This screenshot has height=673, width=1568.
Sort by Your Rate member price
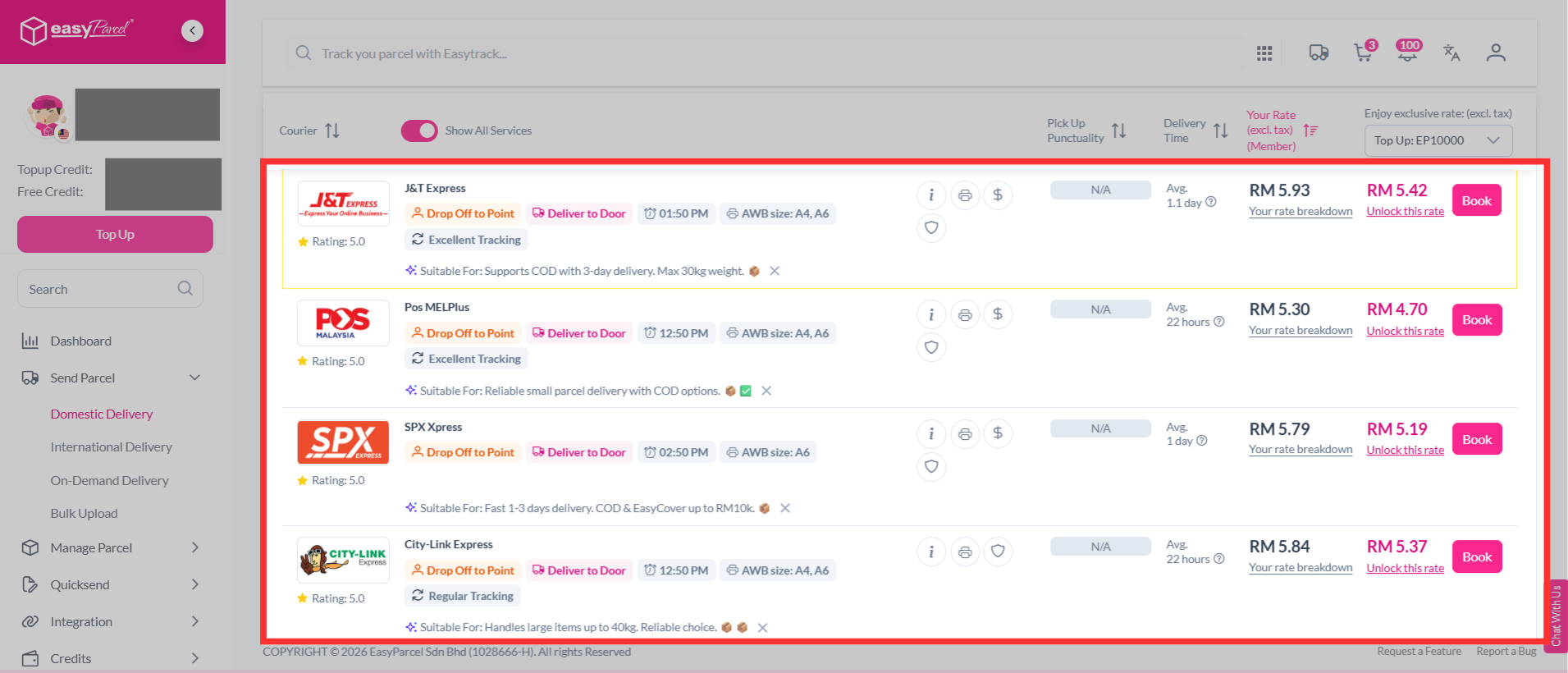point(1310,130)
